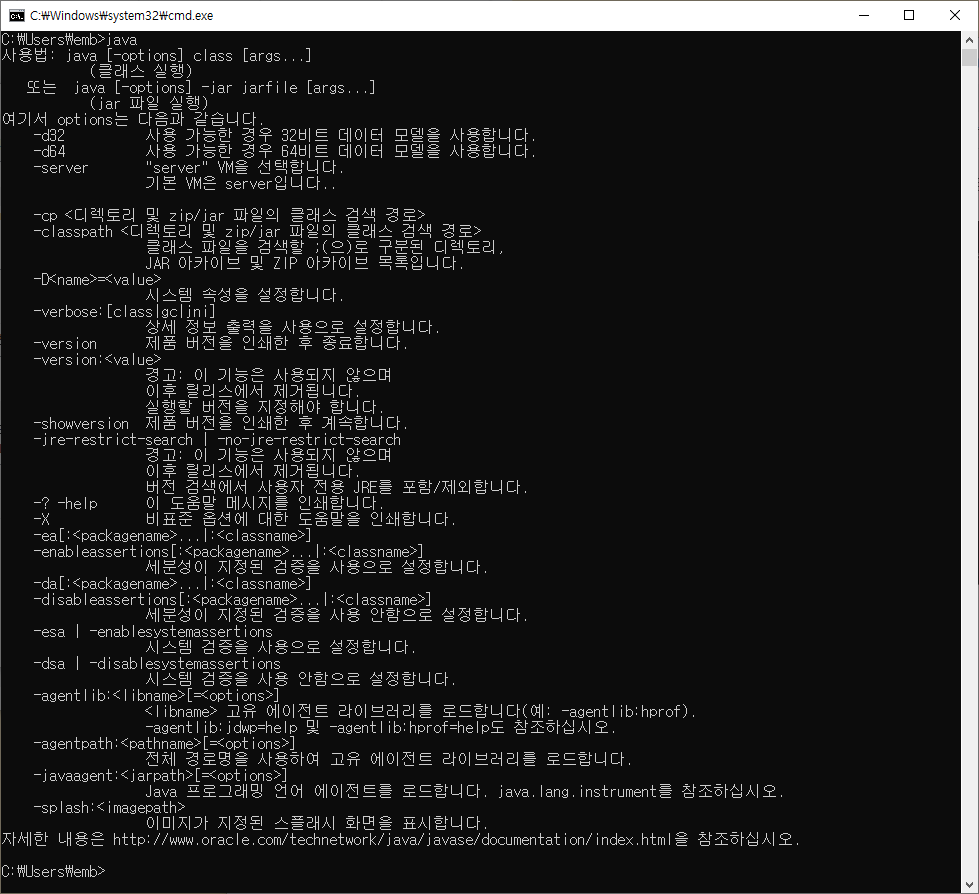The width and height of the screenshot is (979, 894).
Task: Click the '-disableassertions' option line
Action: (x=232, y=600)
